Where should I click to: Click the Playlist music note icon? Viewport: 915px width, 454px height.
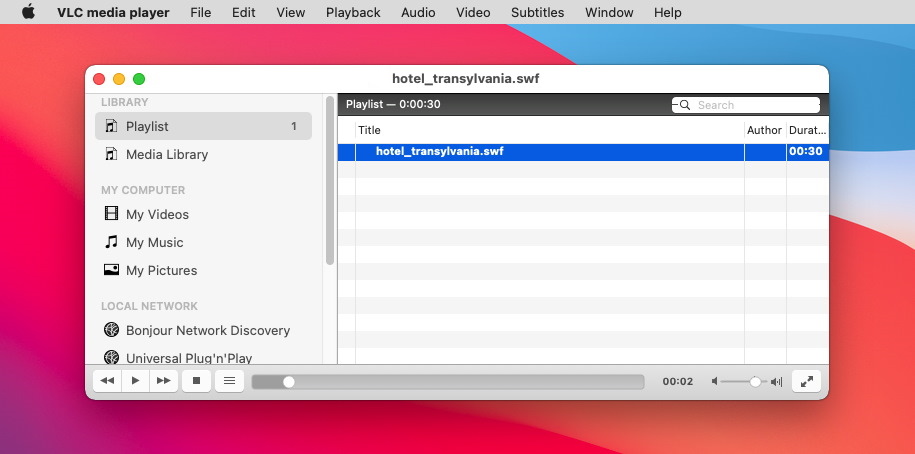point(111,125)
